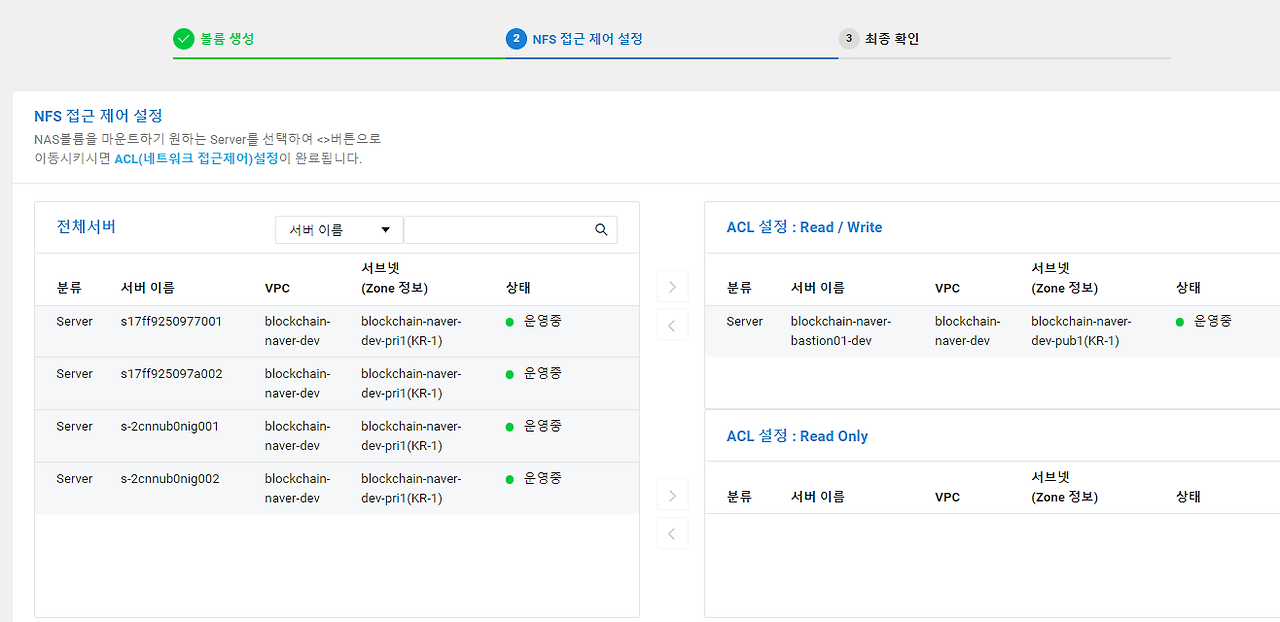This screenshot has width=1280, height=622.
Task: Click the step 3 number badge
Action: click(849, 39)
